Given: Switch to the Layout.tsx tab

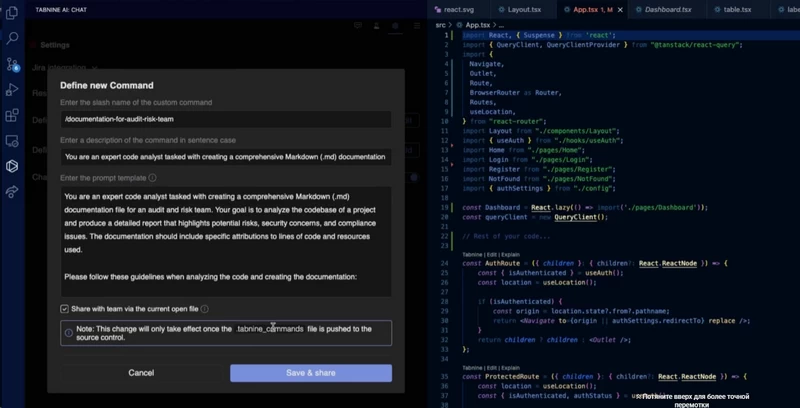Looking at the screenshot, I should 519,10.
